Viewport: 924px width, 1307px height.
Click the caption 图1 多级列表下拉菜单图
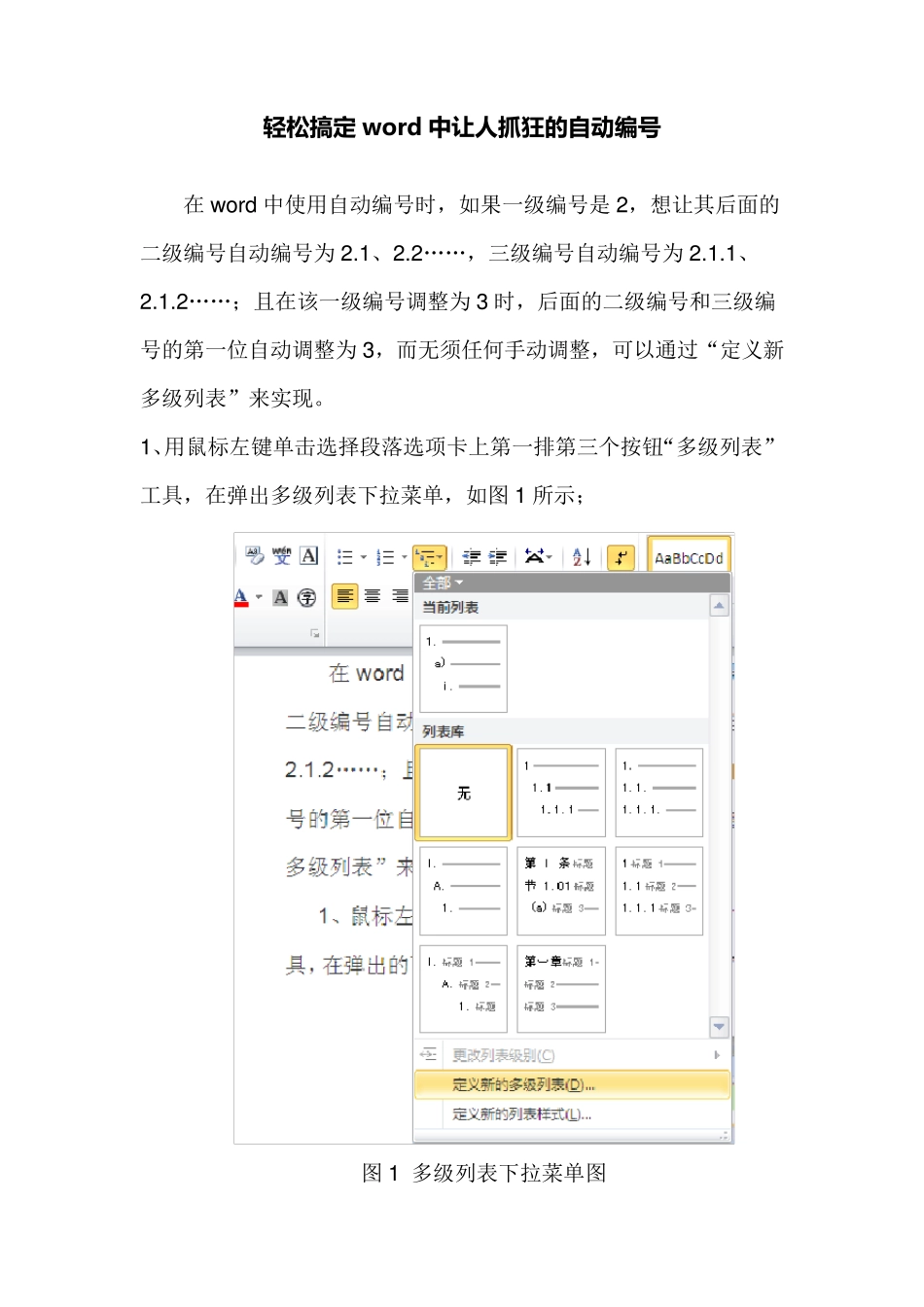pos(483,1173)
